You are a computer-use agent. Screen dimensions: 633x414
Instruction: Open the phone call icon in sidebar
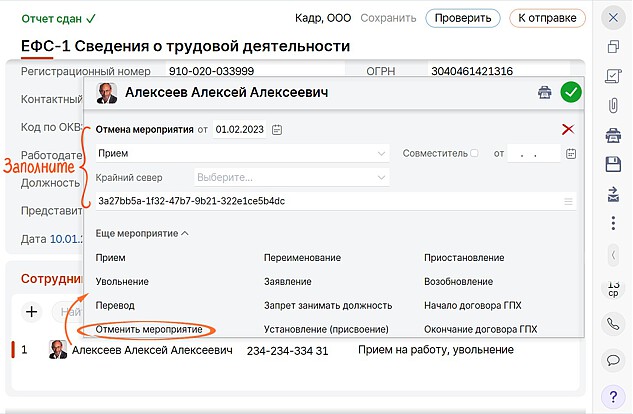click(x=613, y=324)
